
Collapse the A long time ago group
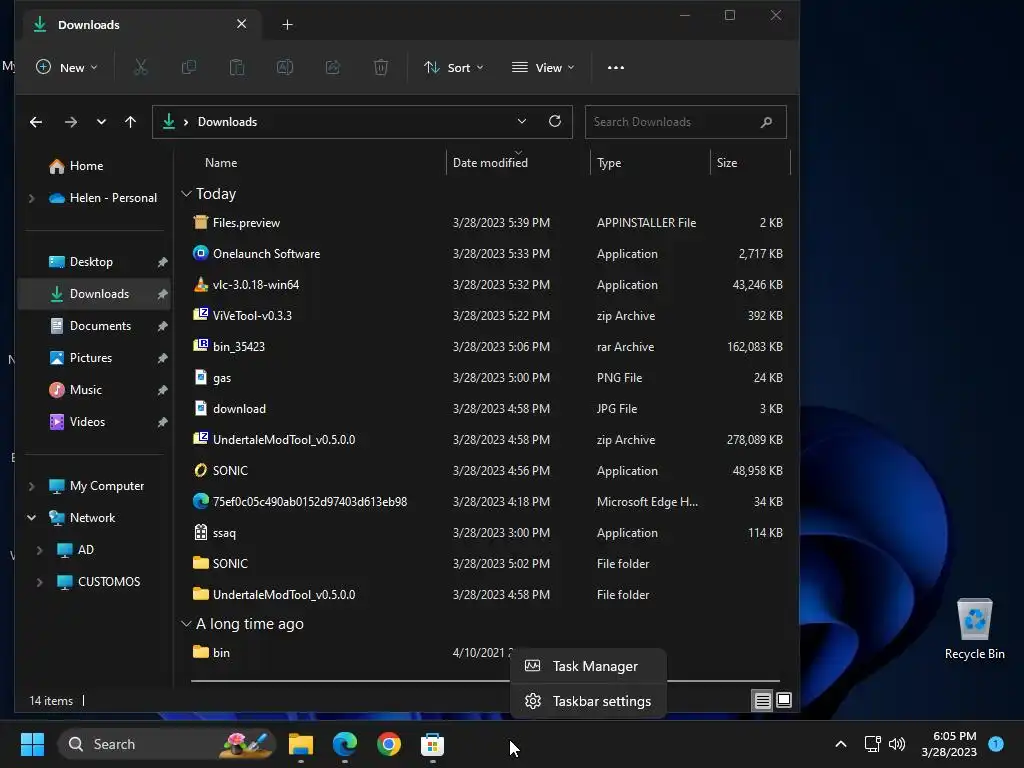click(186, 624)
